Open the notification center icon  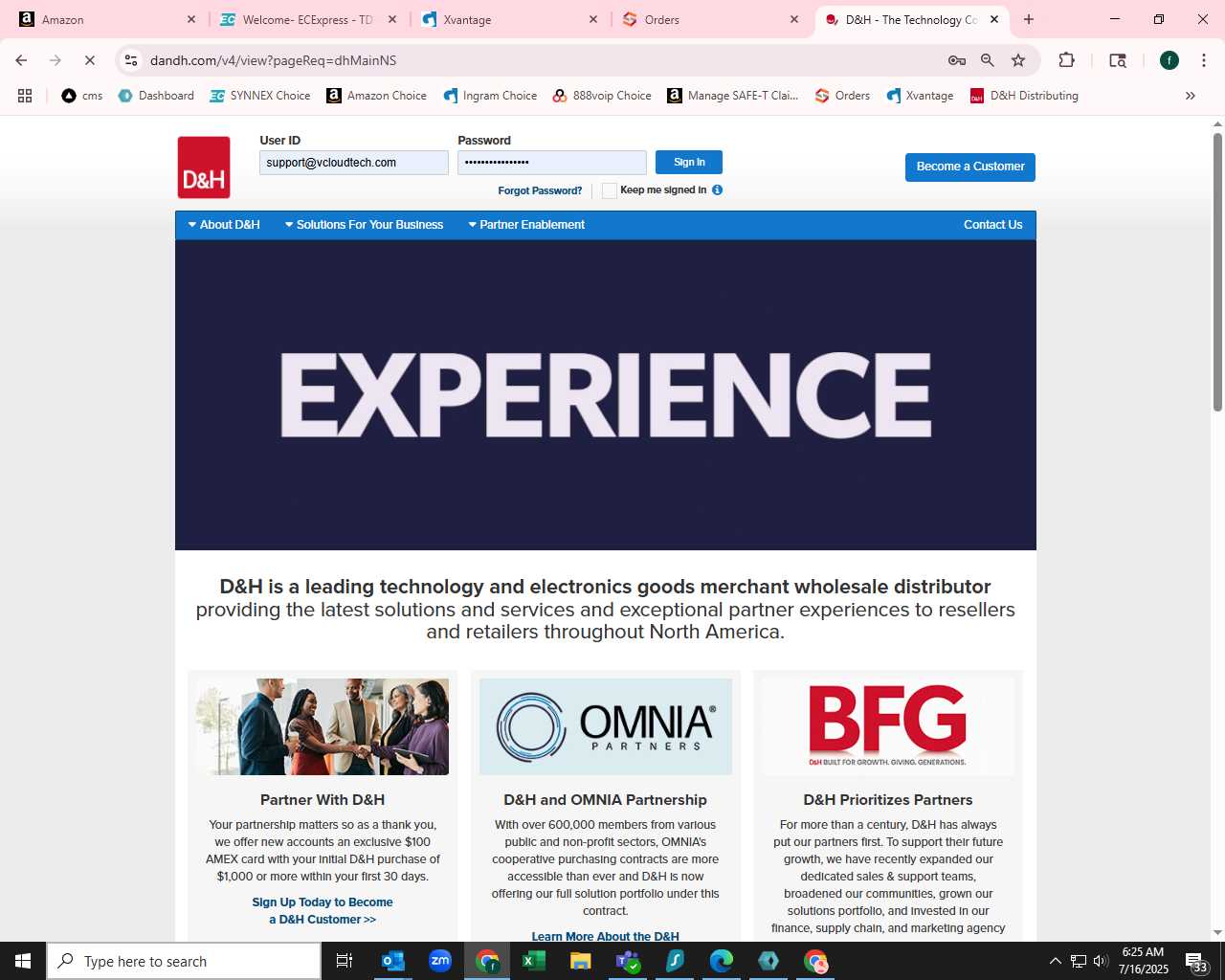[x=1195, y=961]
